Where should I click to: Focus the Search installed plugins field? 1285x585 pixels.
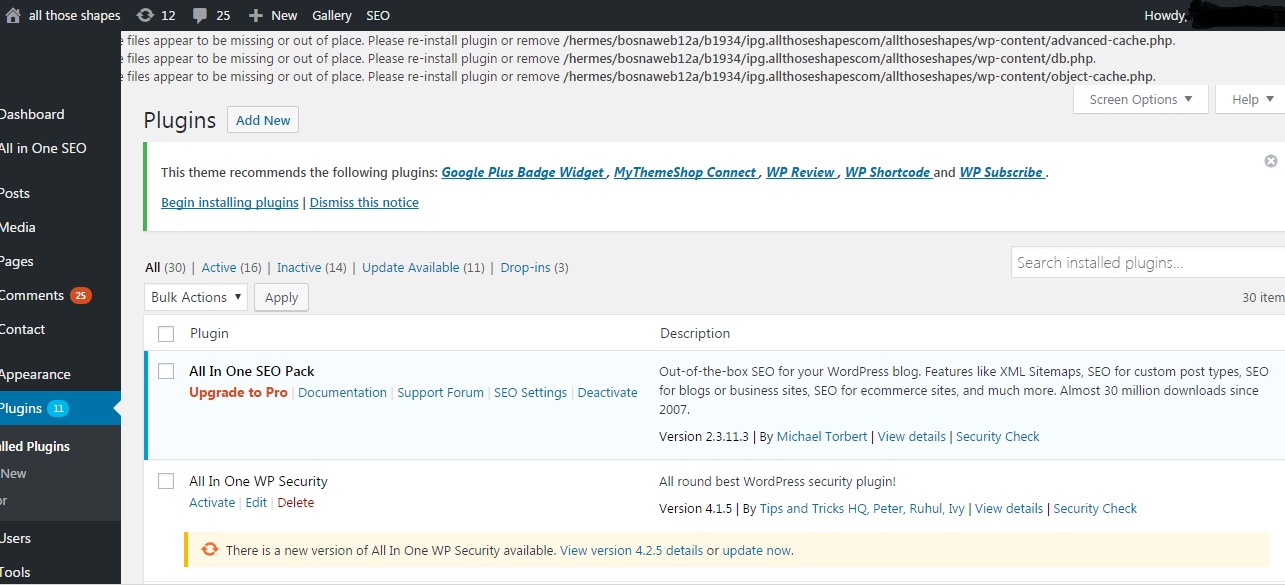(x=1148, y=262)
